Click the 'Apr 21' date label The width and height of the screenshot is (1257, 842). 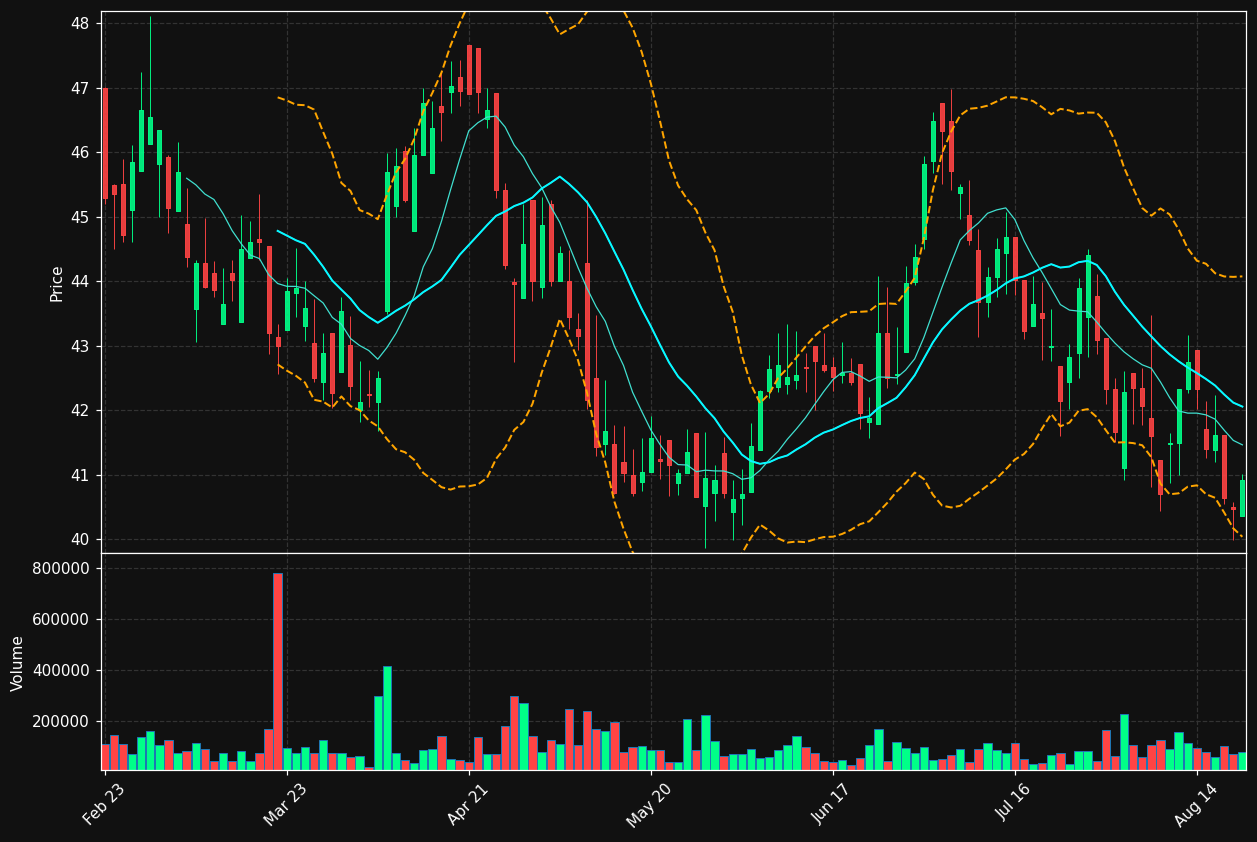(x=469, y=803)
